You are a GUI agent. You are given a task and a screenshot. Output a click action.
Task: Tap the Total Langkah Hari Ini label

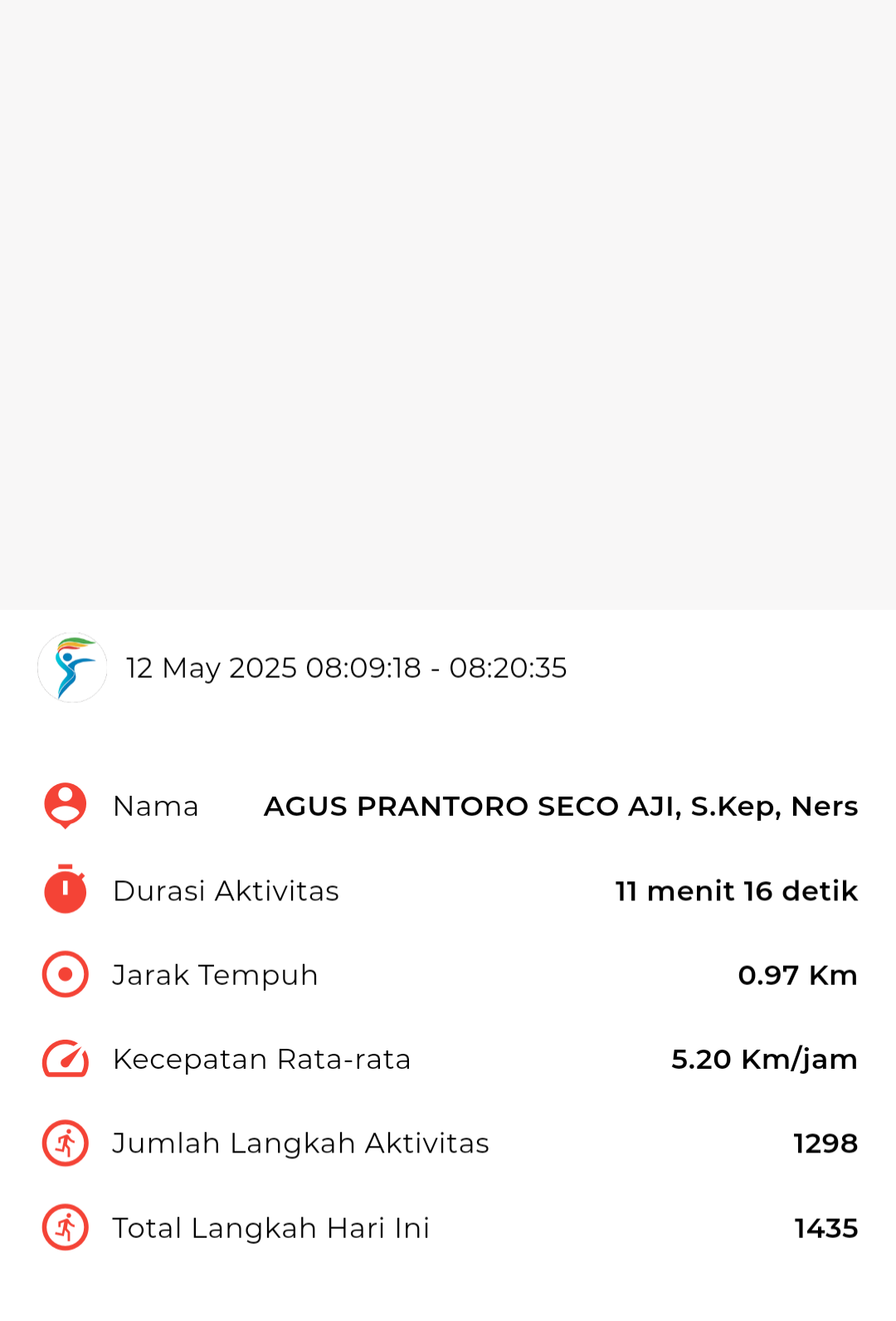(270, 1229)
